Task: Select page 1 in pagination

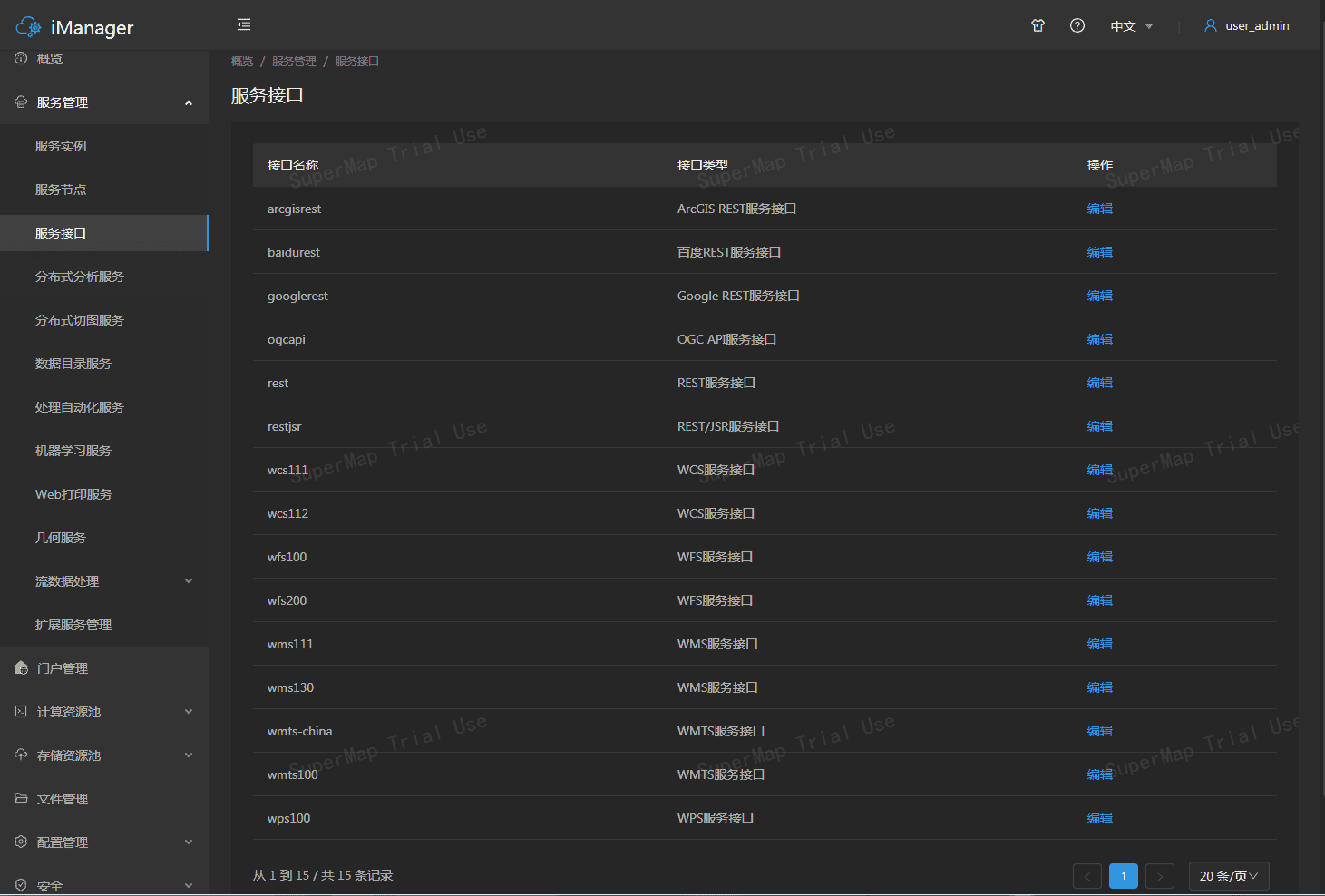Action: click(x=1124, y=876)
